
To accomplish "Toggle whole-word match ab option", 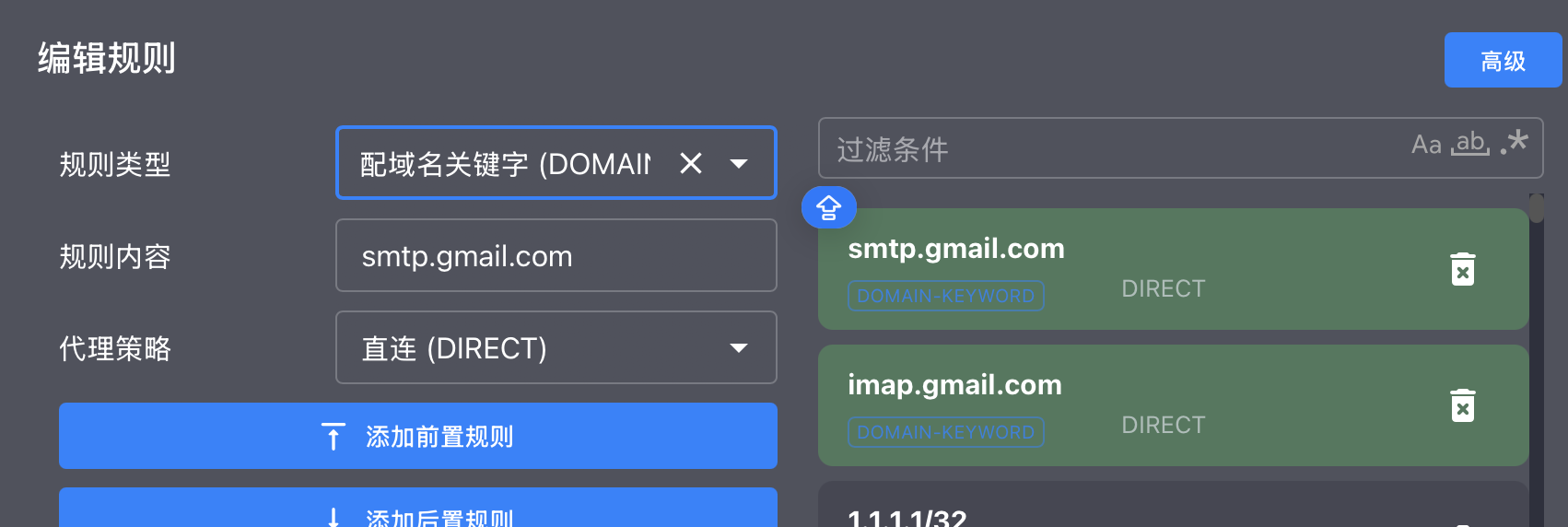I will point(1470,144).
